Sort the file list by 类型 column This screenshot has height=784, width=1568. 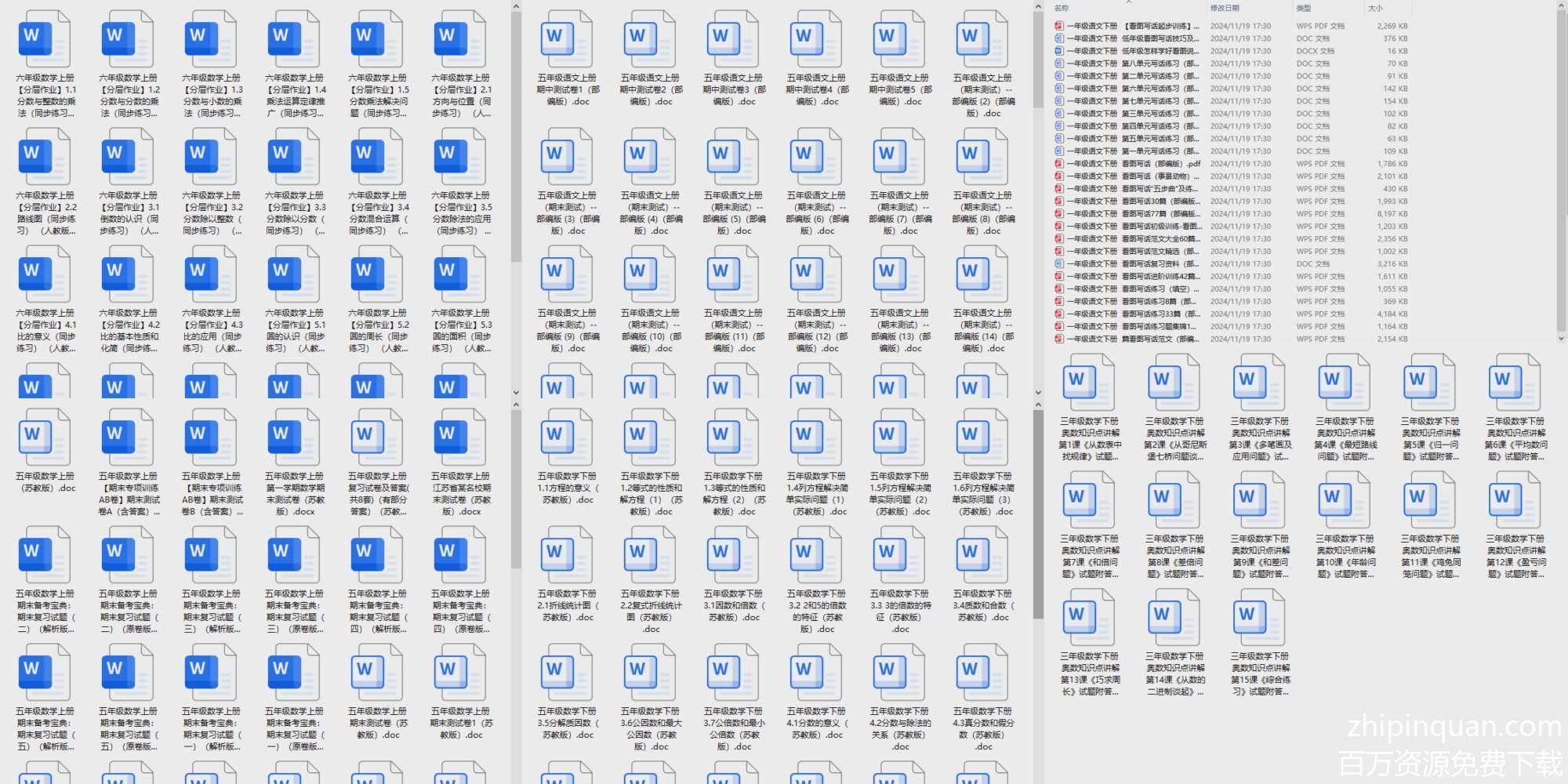pyautogui.click(x=1304, y=8)
